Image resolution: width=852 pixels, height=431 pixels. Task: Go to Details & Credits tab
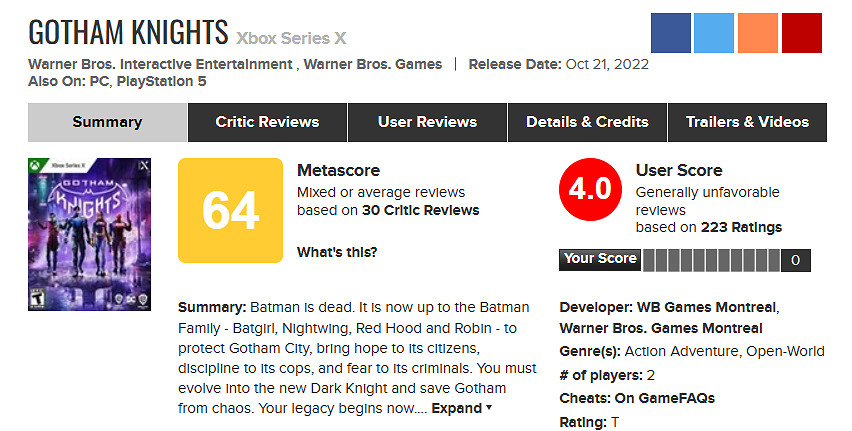pos(587,122)
